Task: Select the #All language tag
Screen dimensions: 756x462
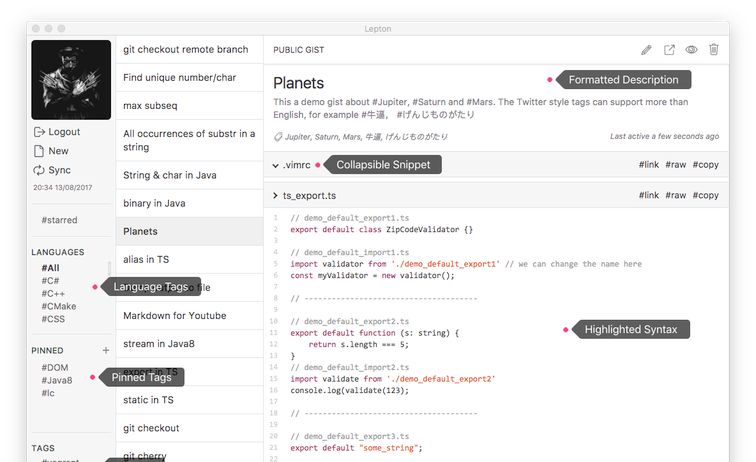Action: coord(50,268)
